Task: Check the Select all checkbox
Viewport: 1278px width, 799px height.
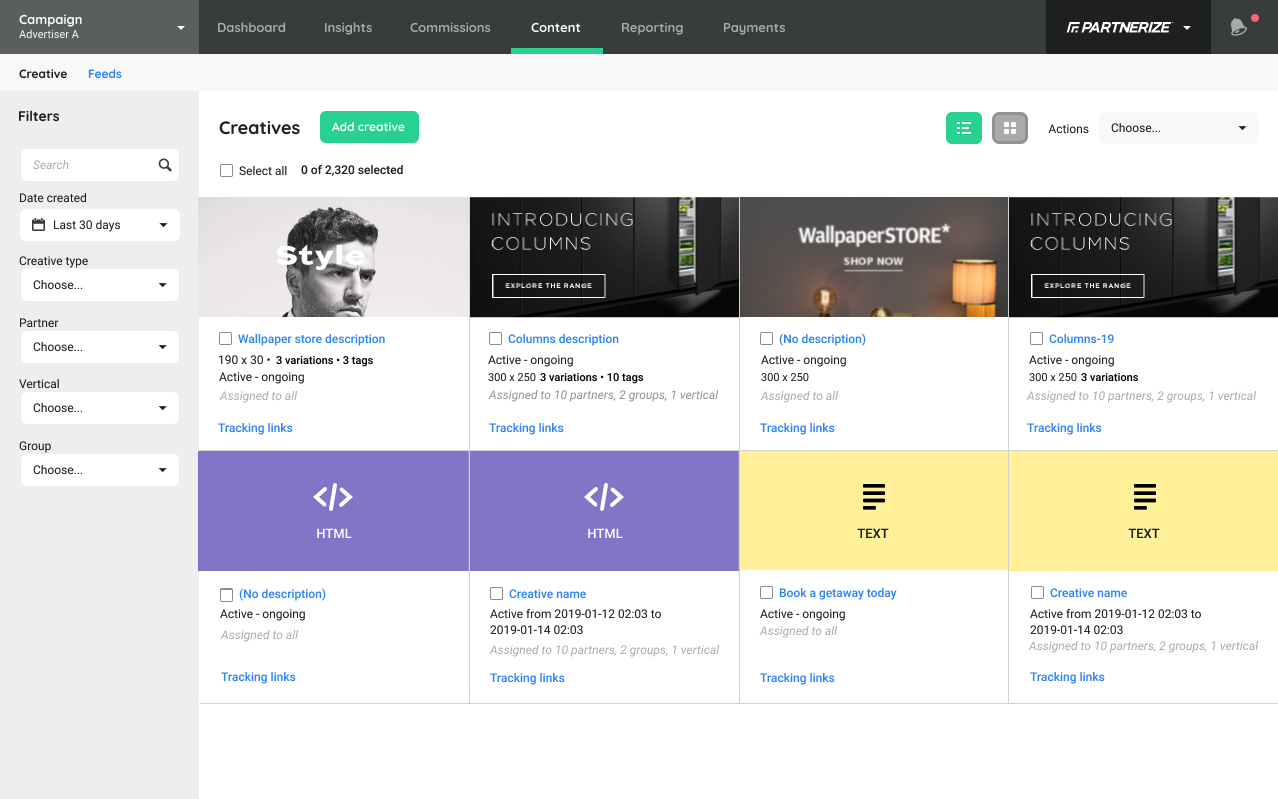Action: pyautogui.click(x=226, y=171)
